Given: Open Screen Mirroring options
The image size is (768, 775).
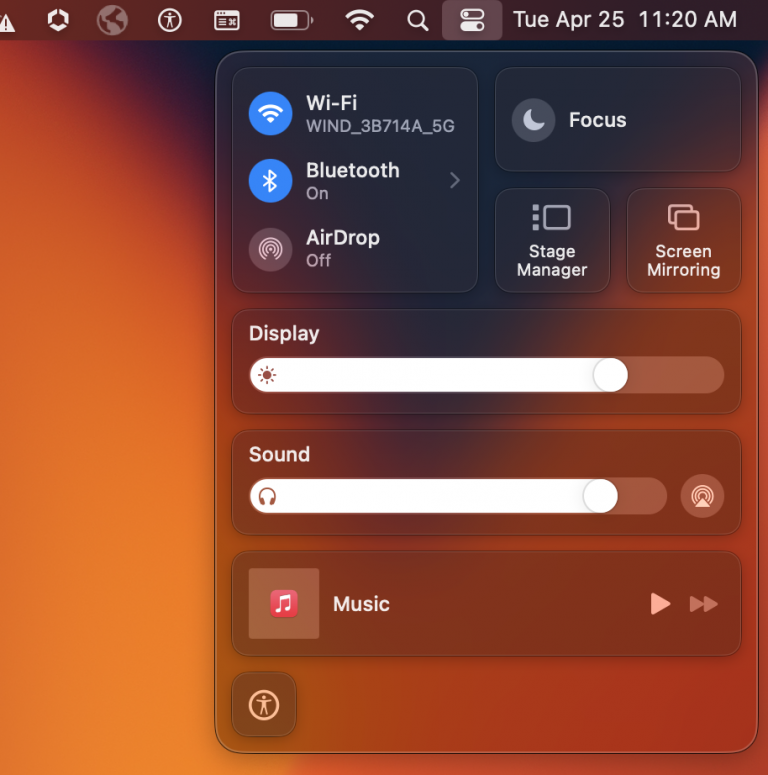Looking at the screenshot, I should [683, 240].
